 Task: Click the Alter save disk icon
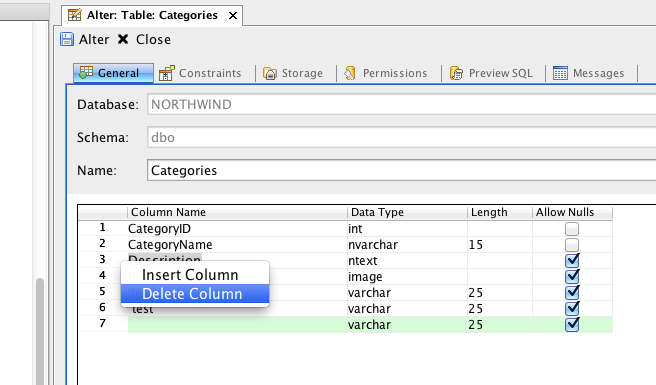[67, 39]
